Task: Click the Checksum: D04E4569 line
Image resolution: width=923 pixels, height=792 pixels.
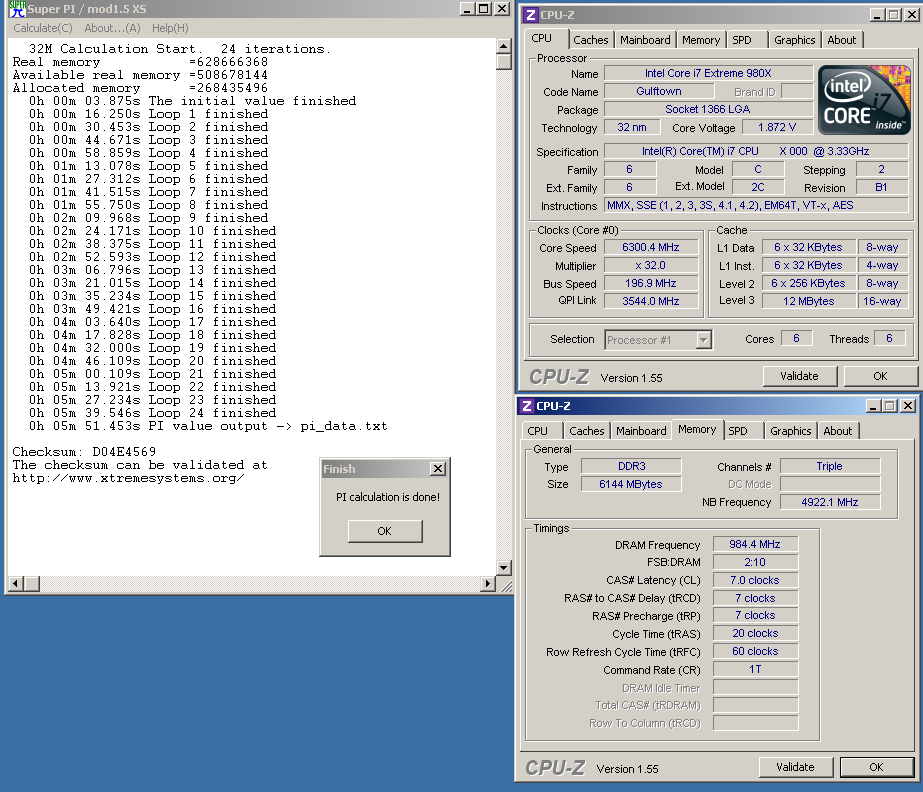Action: [84, 452]
